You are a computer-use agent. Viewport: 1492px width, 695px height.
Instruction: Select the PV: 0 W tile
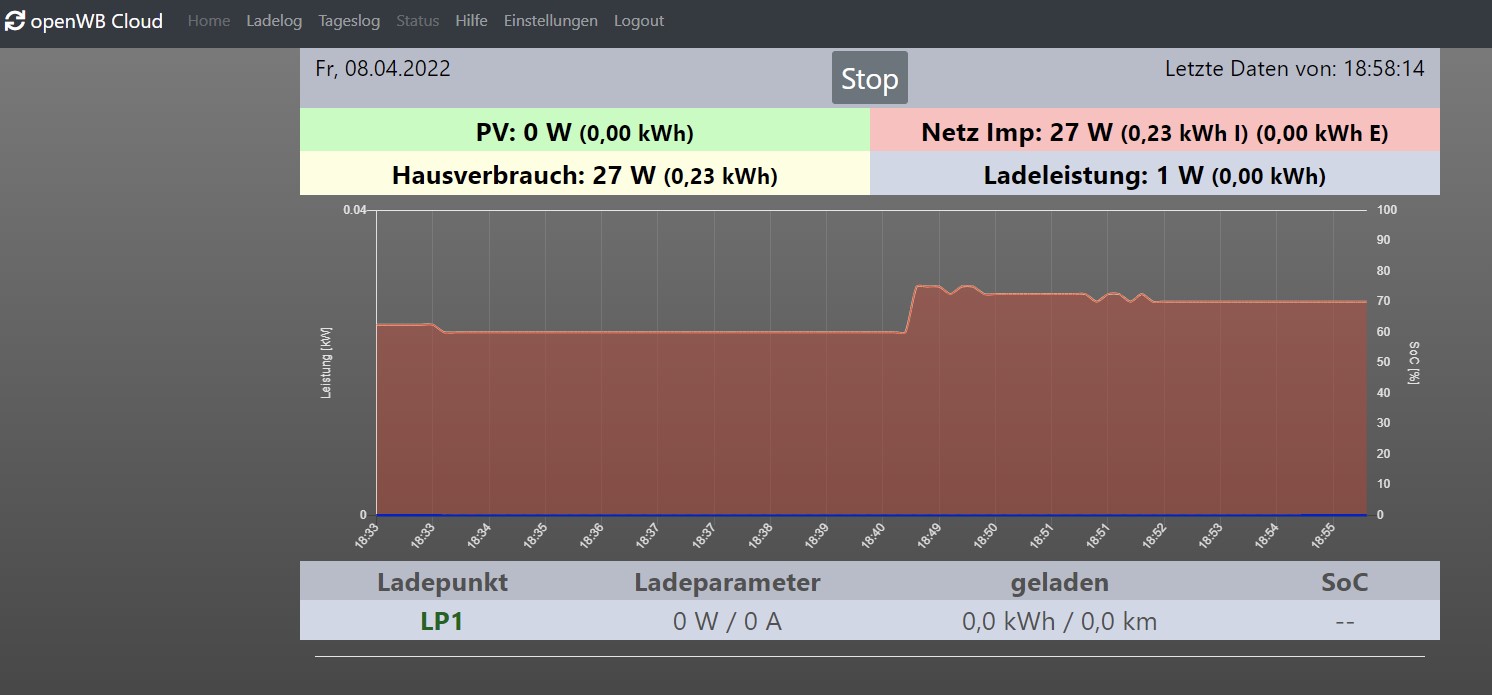(585, 132)
